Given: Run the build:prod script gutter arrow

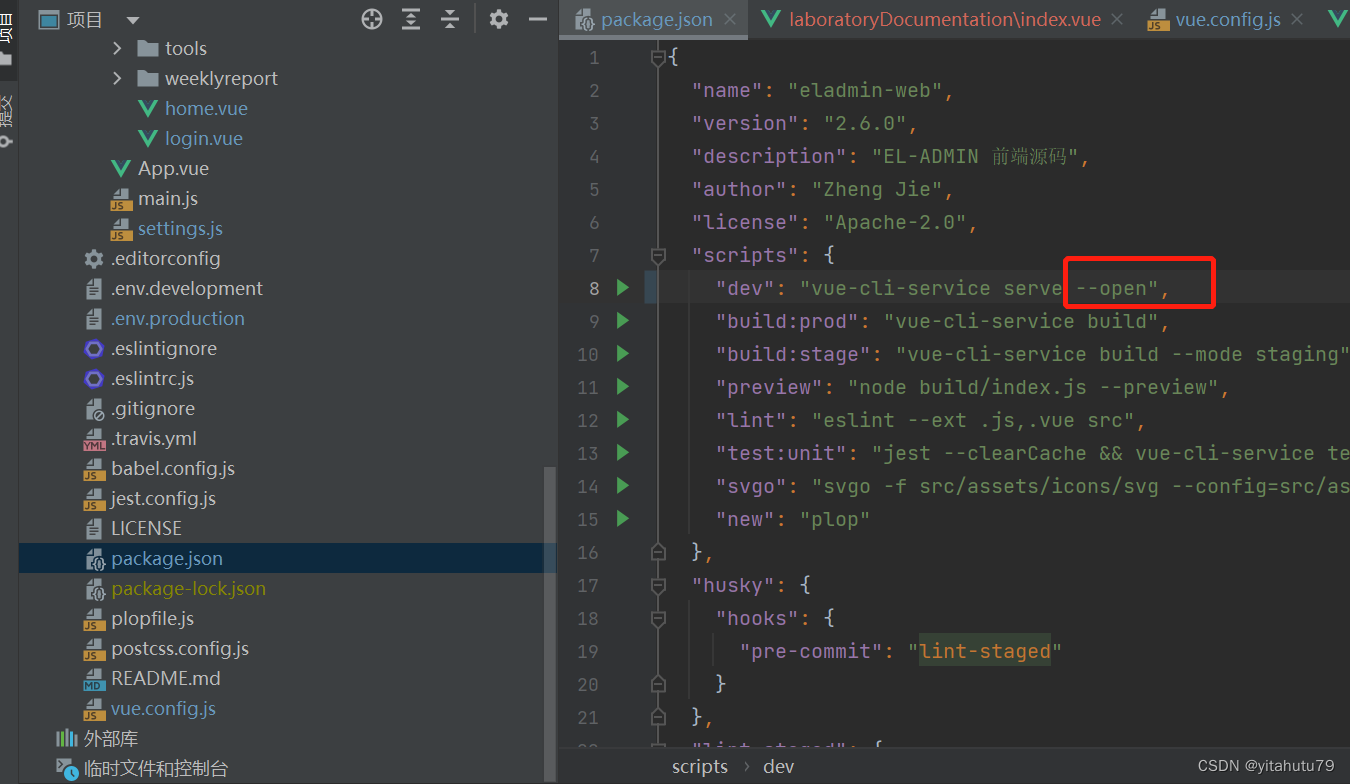Looking at the screenshot, I should point(623,321).
